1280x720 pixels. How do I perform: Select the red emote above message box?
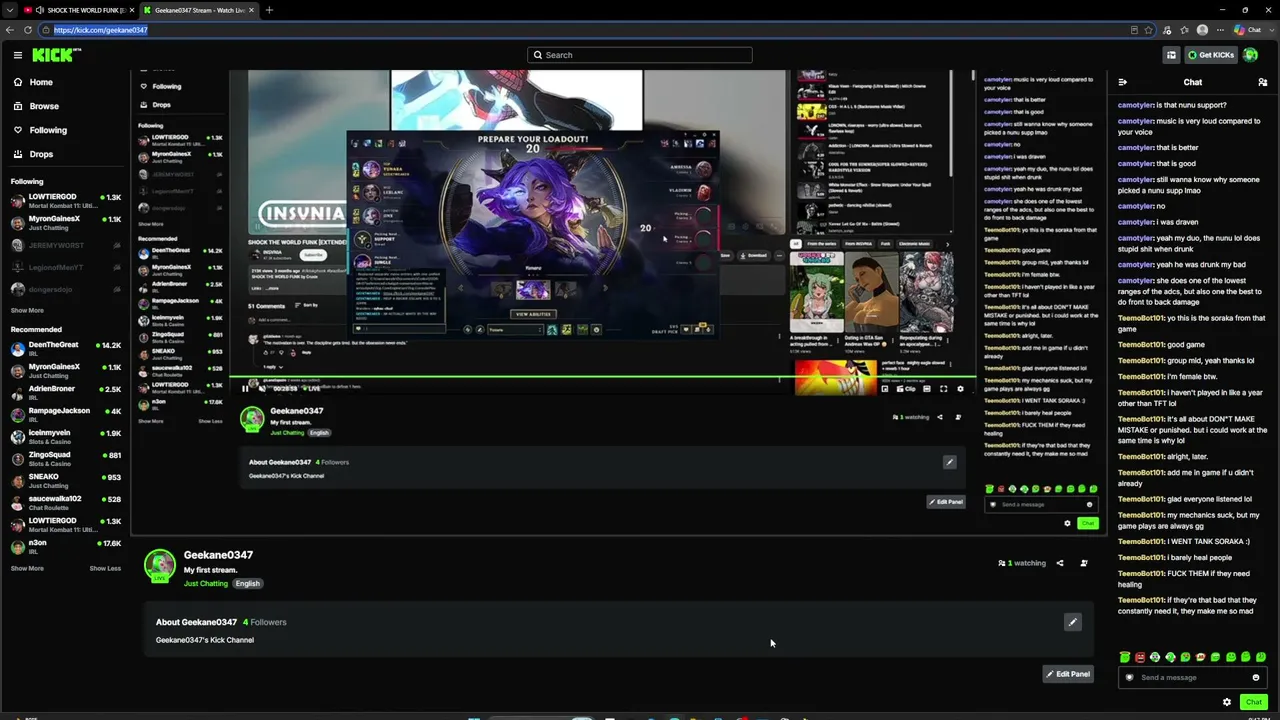[1140, 657]
